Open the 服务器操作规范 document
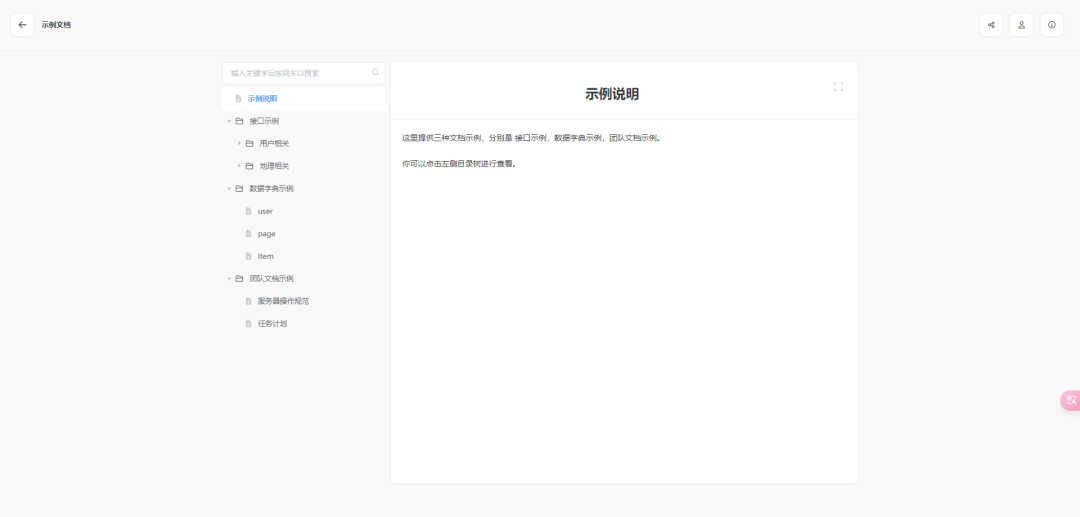 tap(283, 301)
